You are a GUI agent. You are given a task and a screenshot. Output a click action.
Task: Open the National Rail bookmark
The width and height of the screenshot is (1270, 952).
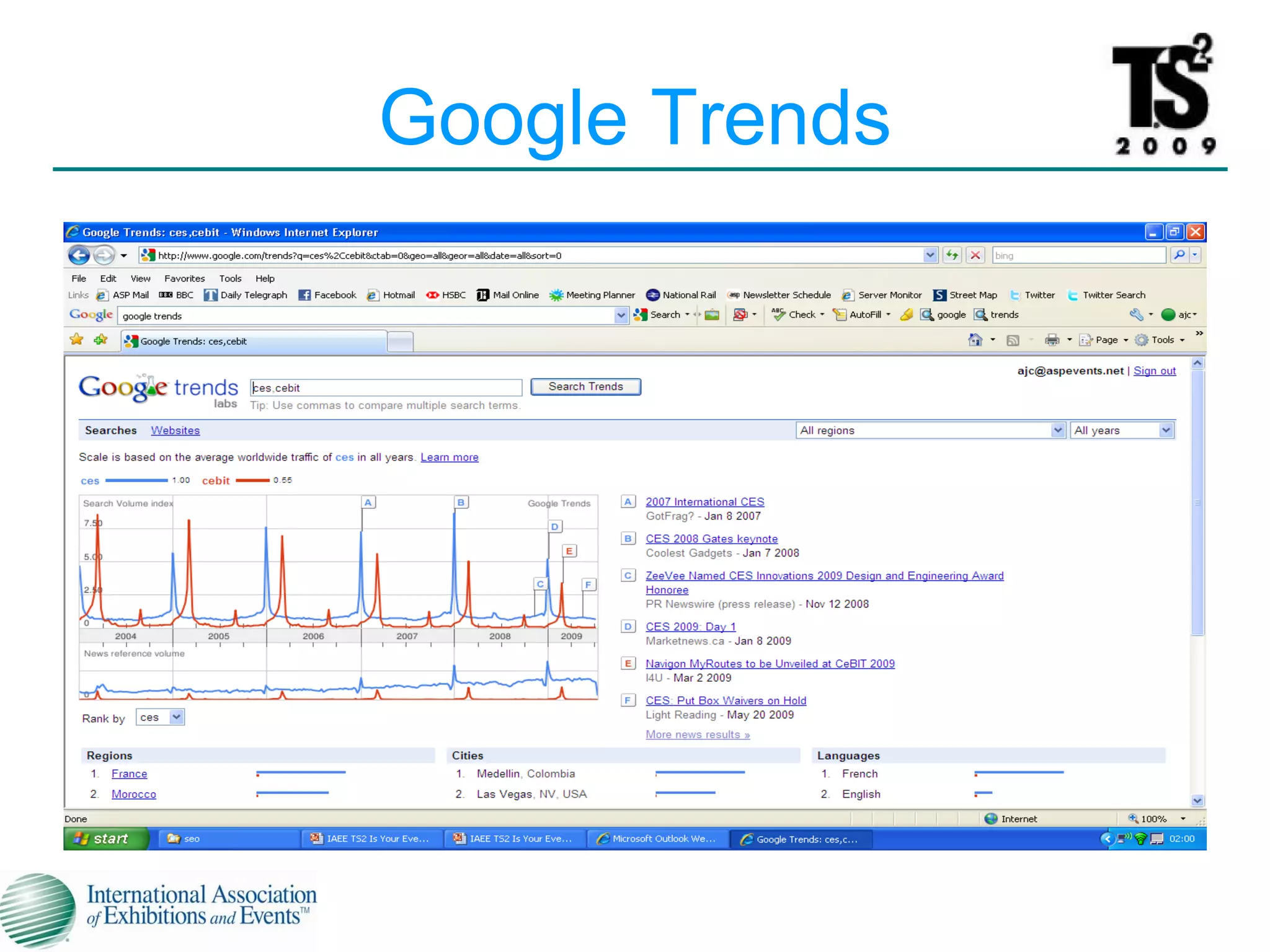click(681, 295)
